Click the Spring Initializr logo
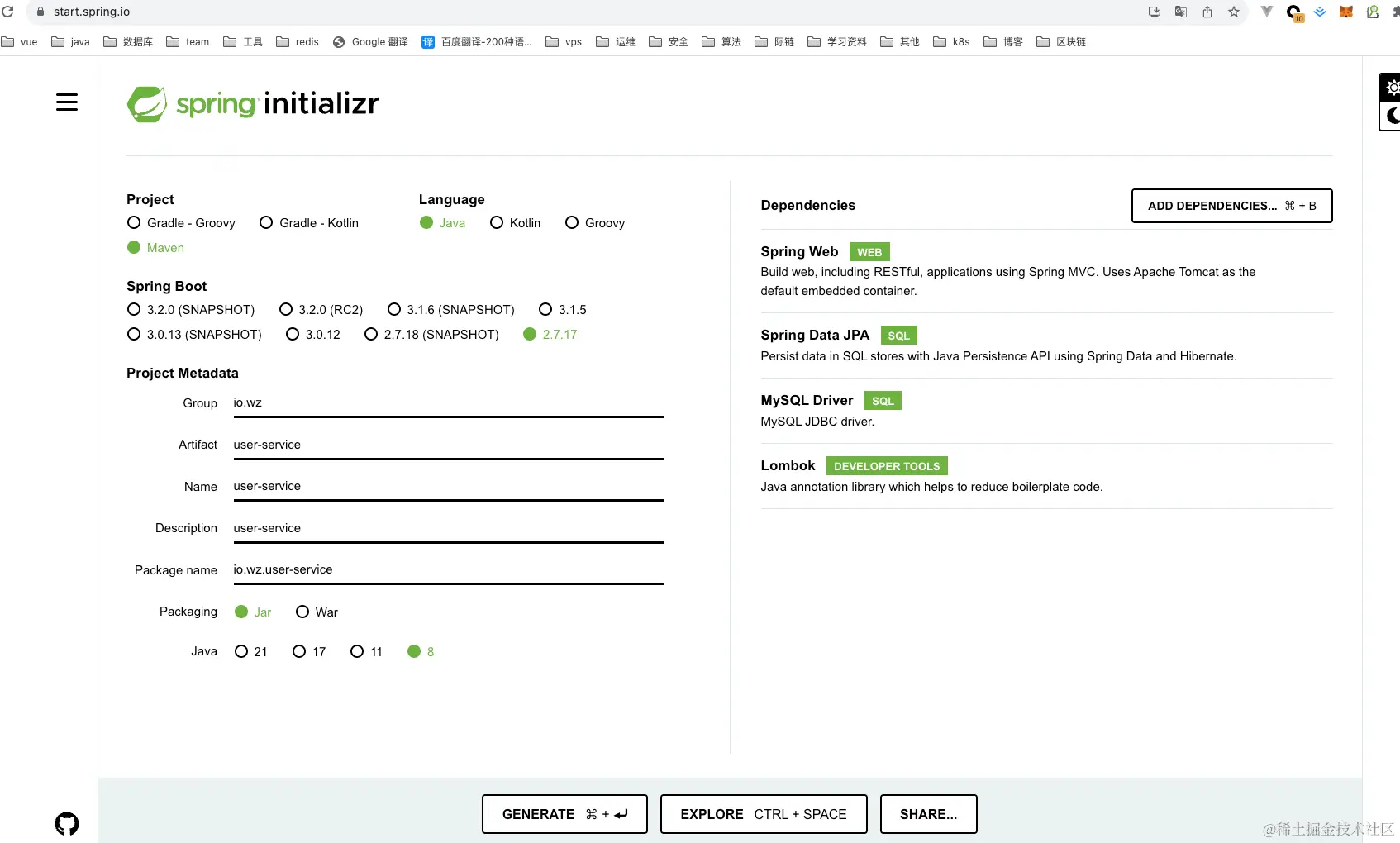Viewport: 1400px width, 843px height. click(x=253, y=104)
